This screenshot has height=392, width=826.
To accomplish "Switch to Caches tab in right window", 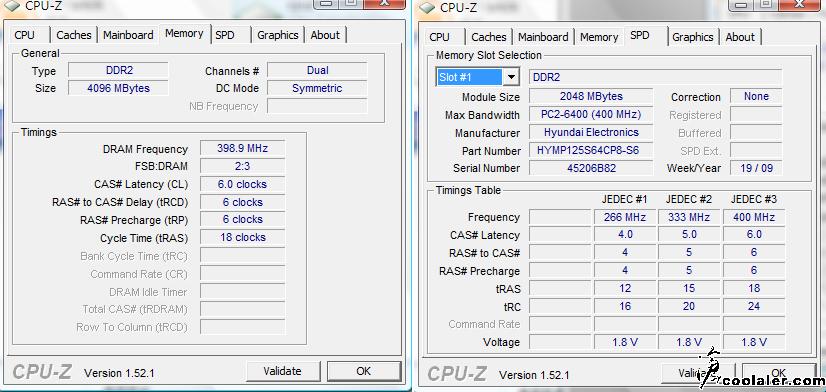I will (489, 37).
